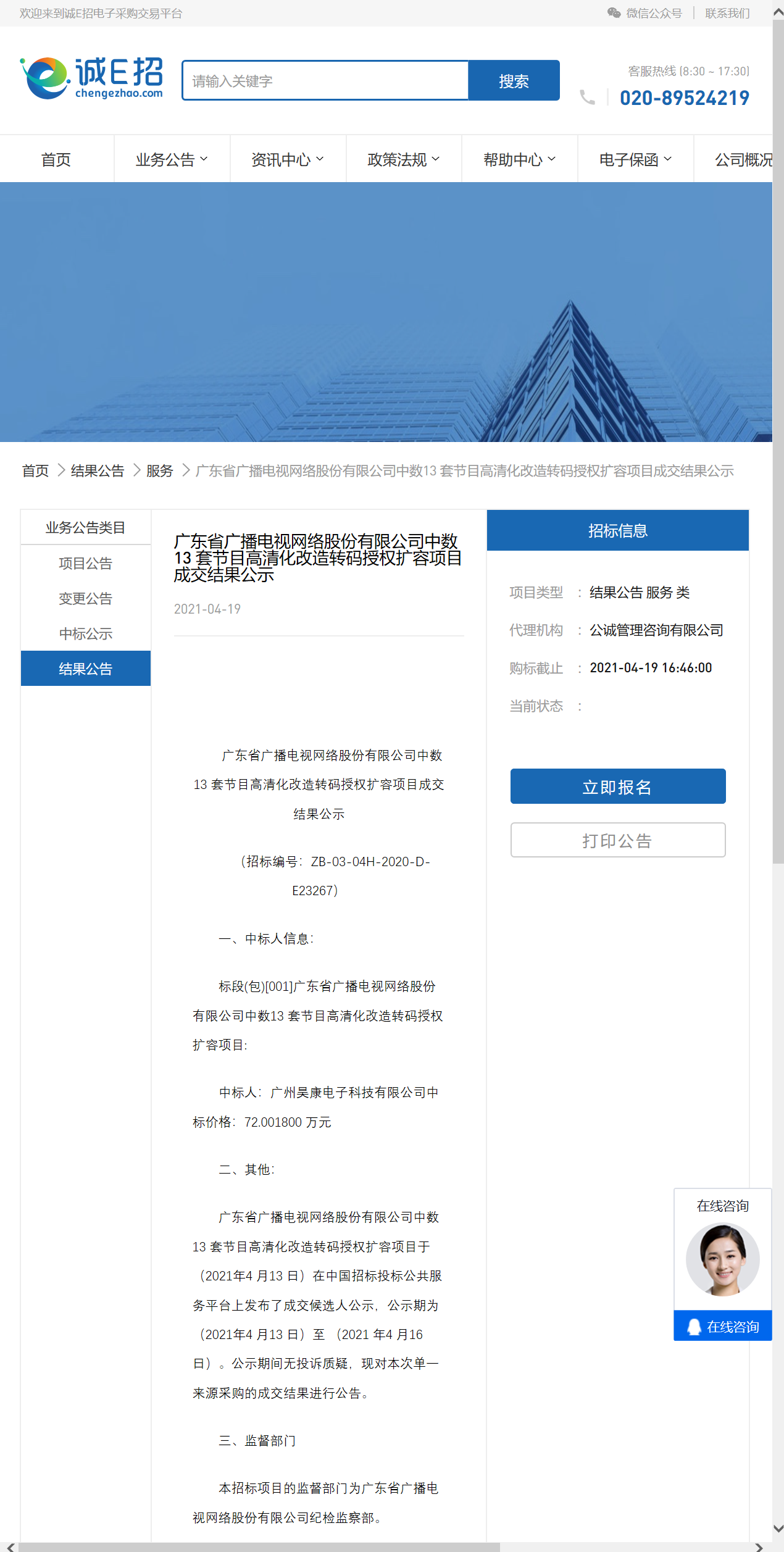Click the agency name 公诚管理咨询有限公司
784x1552 pixels.
(x=656, y=630)
